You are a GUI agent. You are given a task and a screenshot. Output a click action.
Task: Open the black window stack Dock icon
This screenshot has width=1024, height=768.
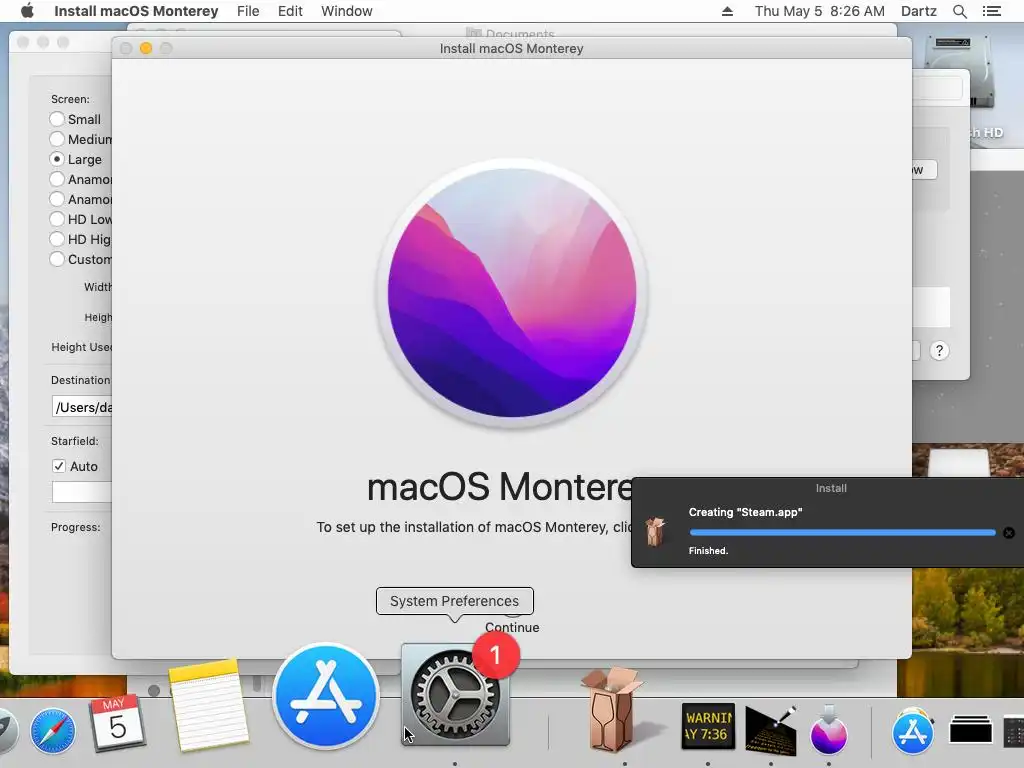pyautogui.click(x=970, y=730)
